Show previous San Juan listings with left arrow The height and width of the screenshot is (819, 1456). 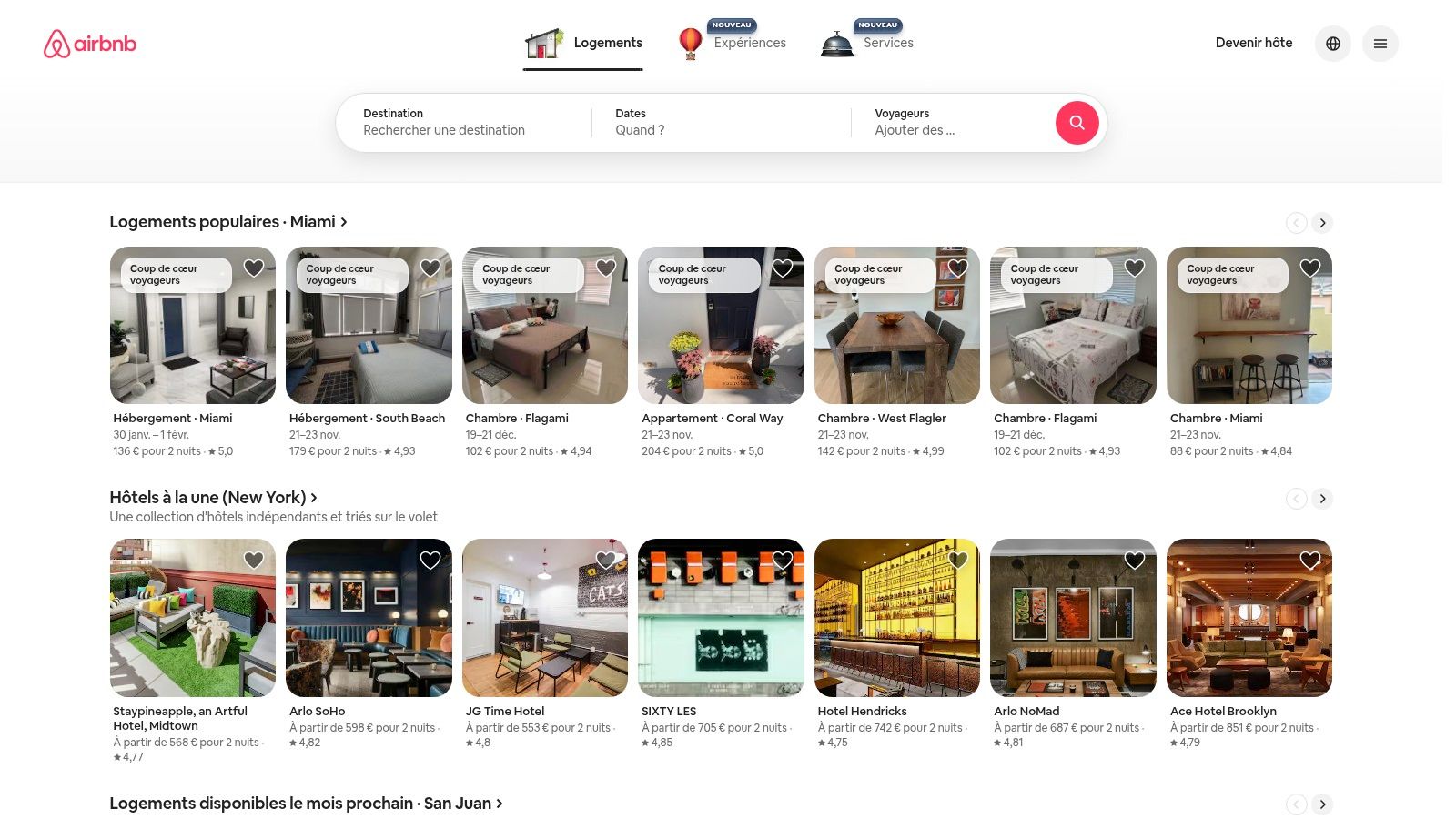[1296, 804]
